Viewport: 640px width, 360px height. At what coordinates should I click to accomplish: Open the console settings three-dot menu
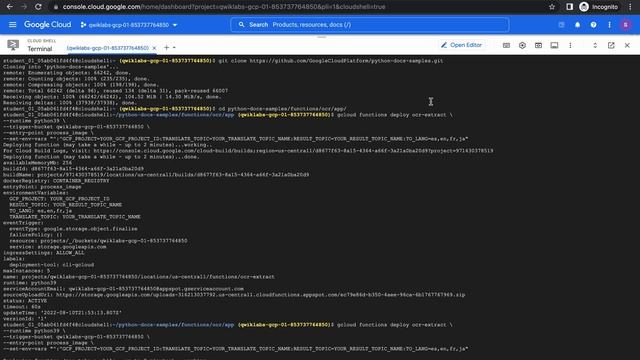pyautogui.click(x=609, y=25)
